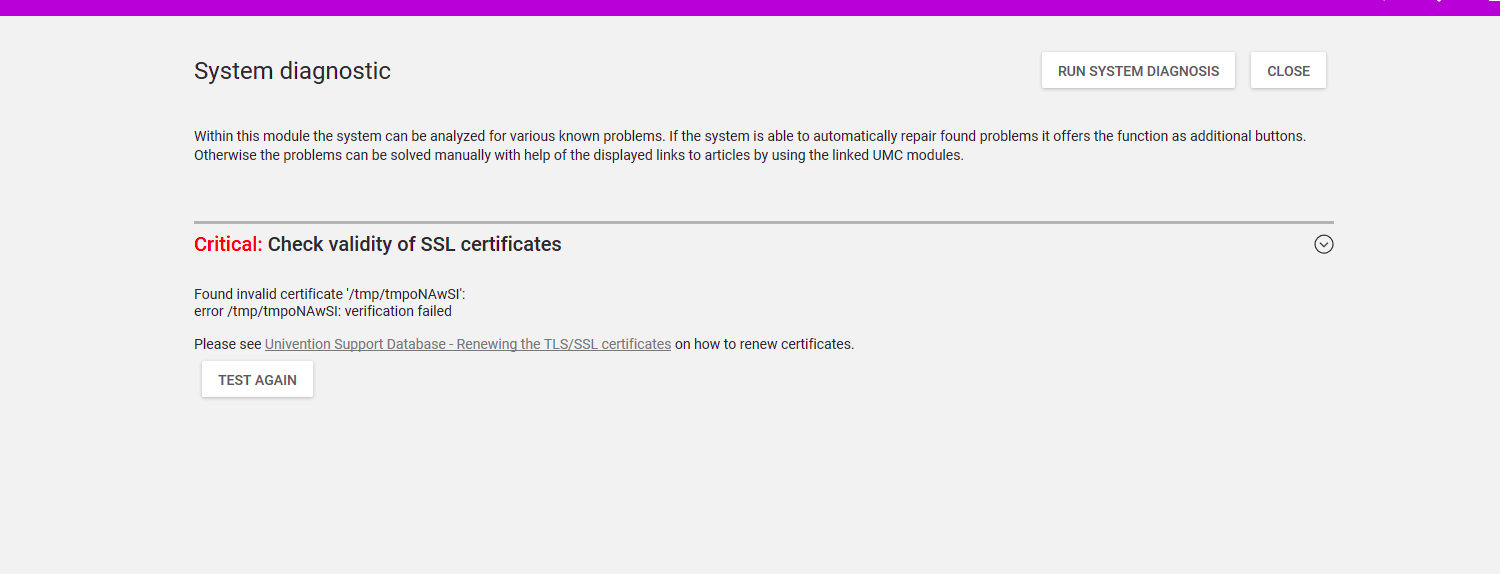Image resolution: width=1500 pixels, height=574 pixels.
Task: Click the System diagnostic page title
Action: tap(292, 71)
